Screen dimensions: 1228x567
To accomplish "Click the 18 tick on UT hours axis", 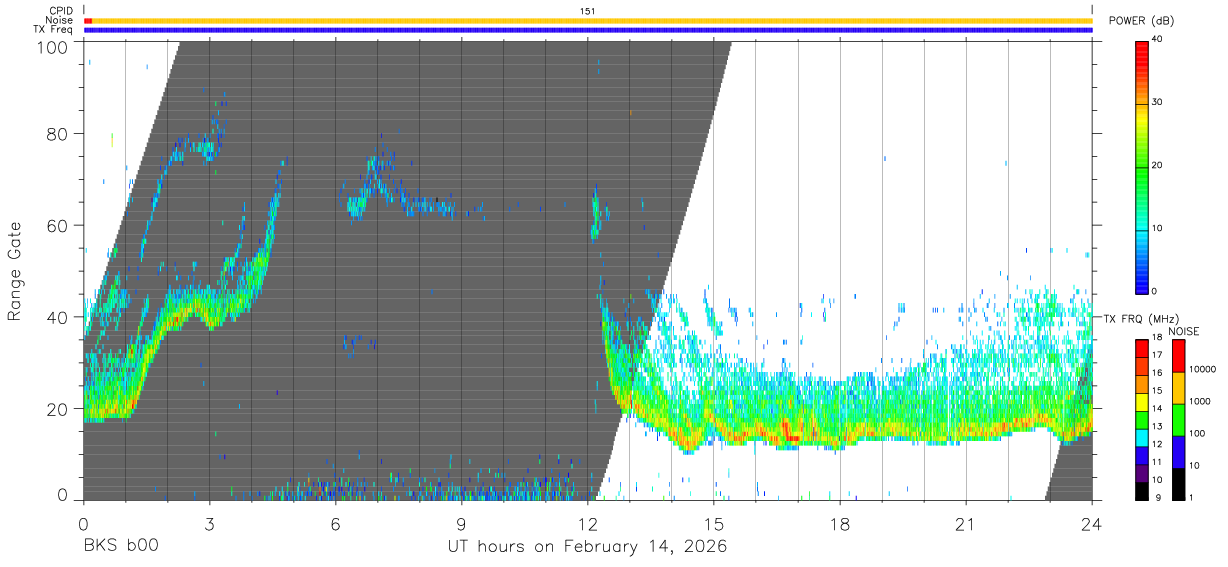I will pyautogui.click(x=840, y=524).
